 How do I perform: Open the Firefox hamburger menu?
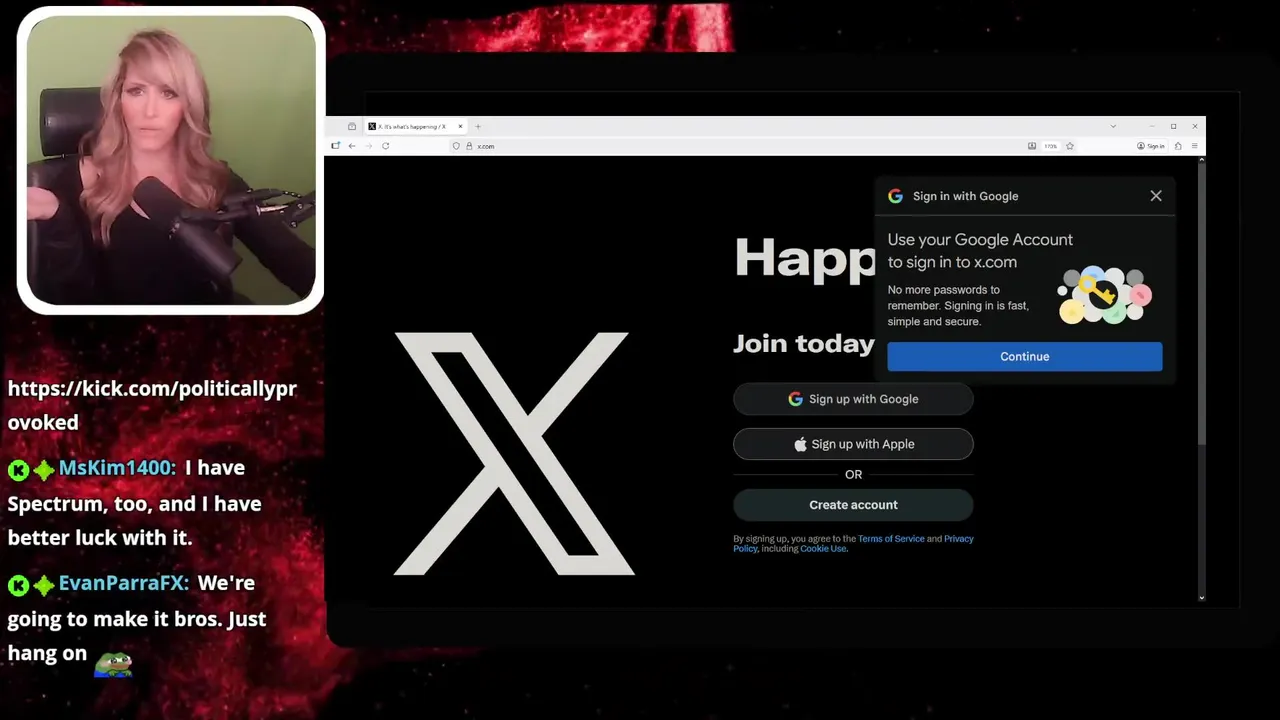[x=1194, y=146]
